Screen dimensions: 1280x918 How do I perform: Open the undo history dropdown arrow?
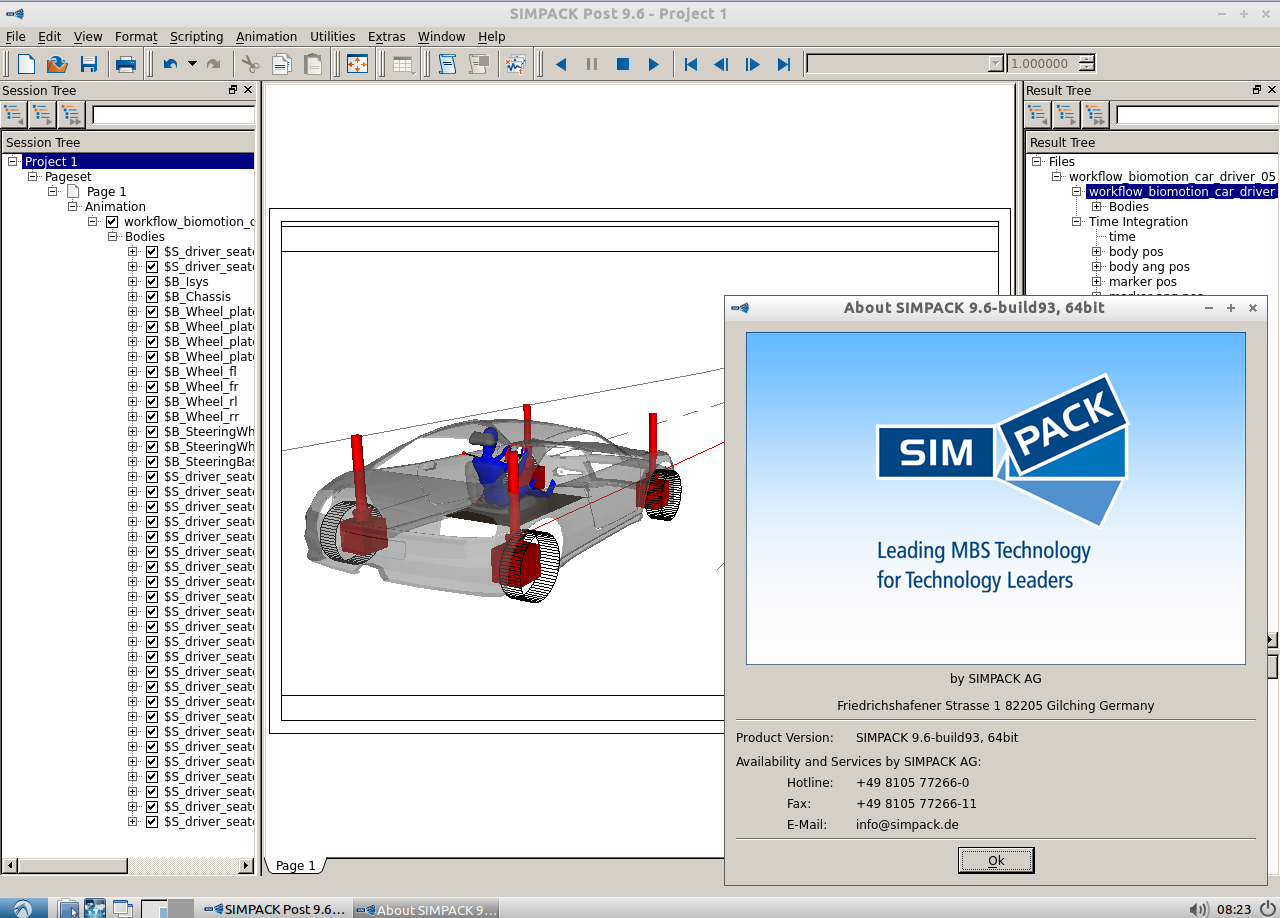[192, 64]
